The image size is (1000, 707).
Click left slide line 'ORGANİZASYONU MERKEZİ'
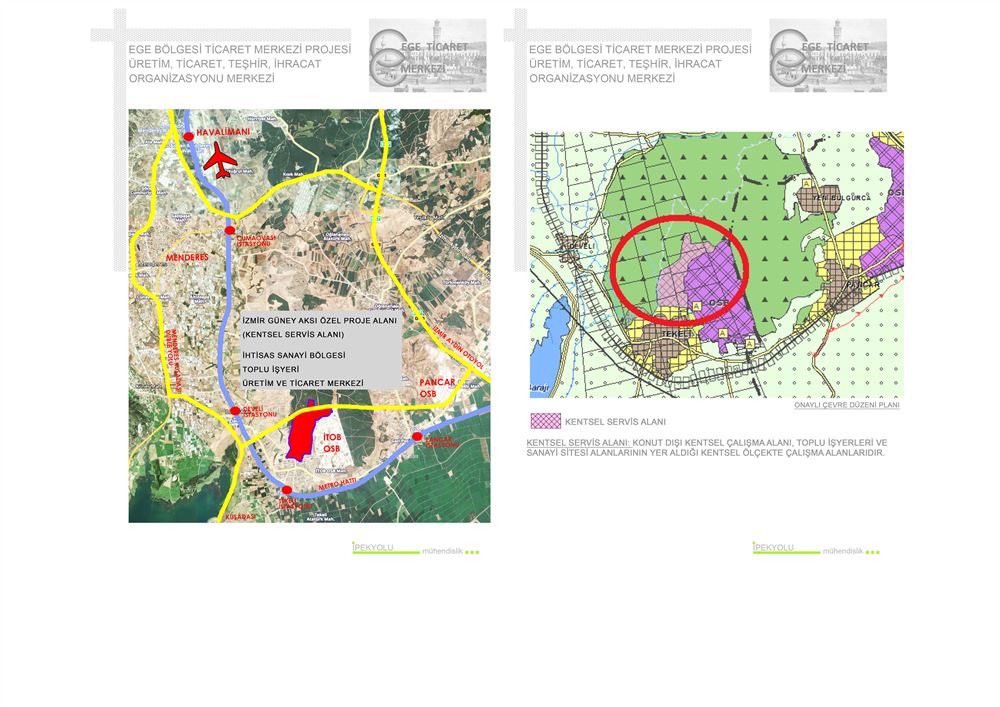tap(202, 78)
